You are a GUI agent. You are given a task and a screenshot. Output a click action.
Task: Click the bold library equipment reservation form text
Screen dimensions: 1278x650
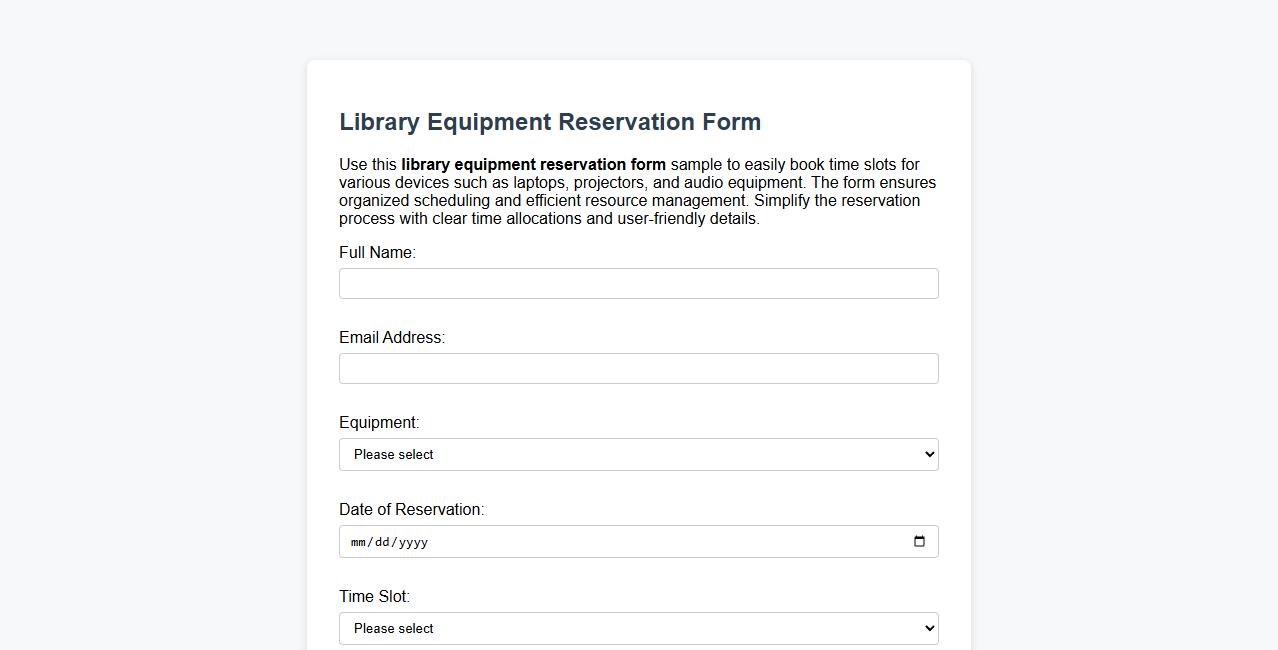pyautogui.click(x=532, y=164)
